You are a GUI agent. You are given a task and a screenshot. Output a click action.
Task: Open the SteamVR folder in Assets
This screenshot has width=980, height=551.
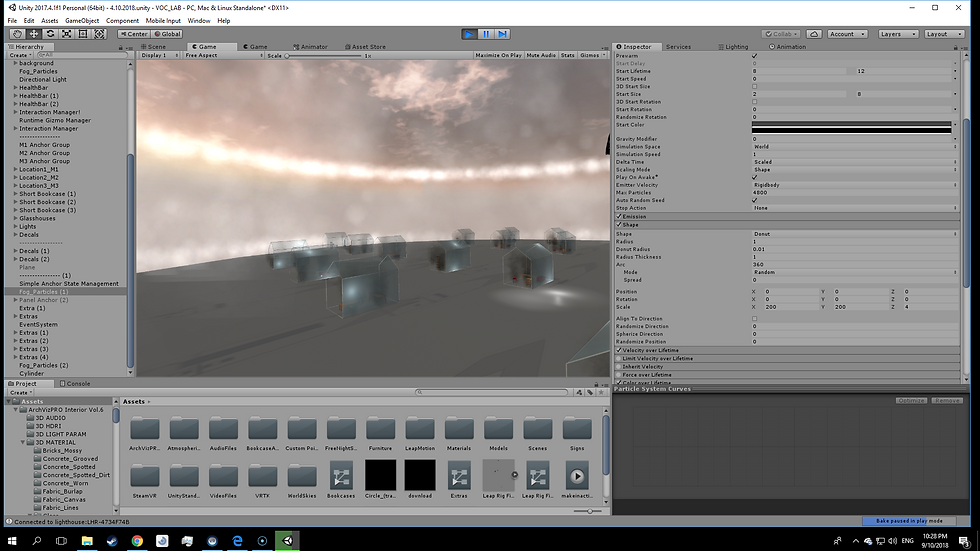click(x=144, y=480)
